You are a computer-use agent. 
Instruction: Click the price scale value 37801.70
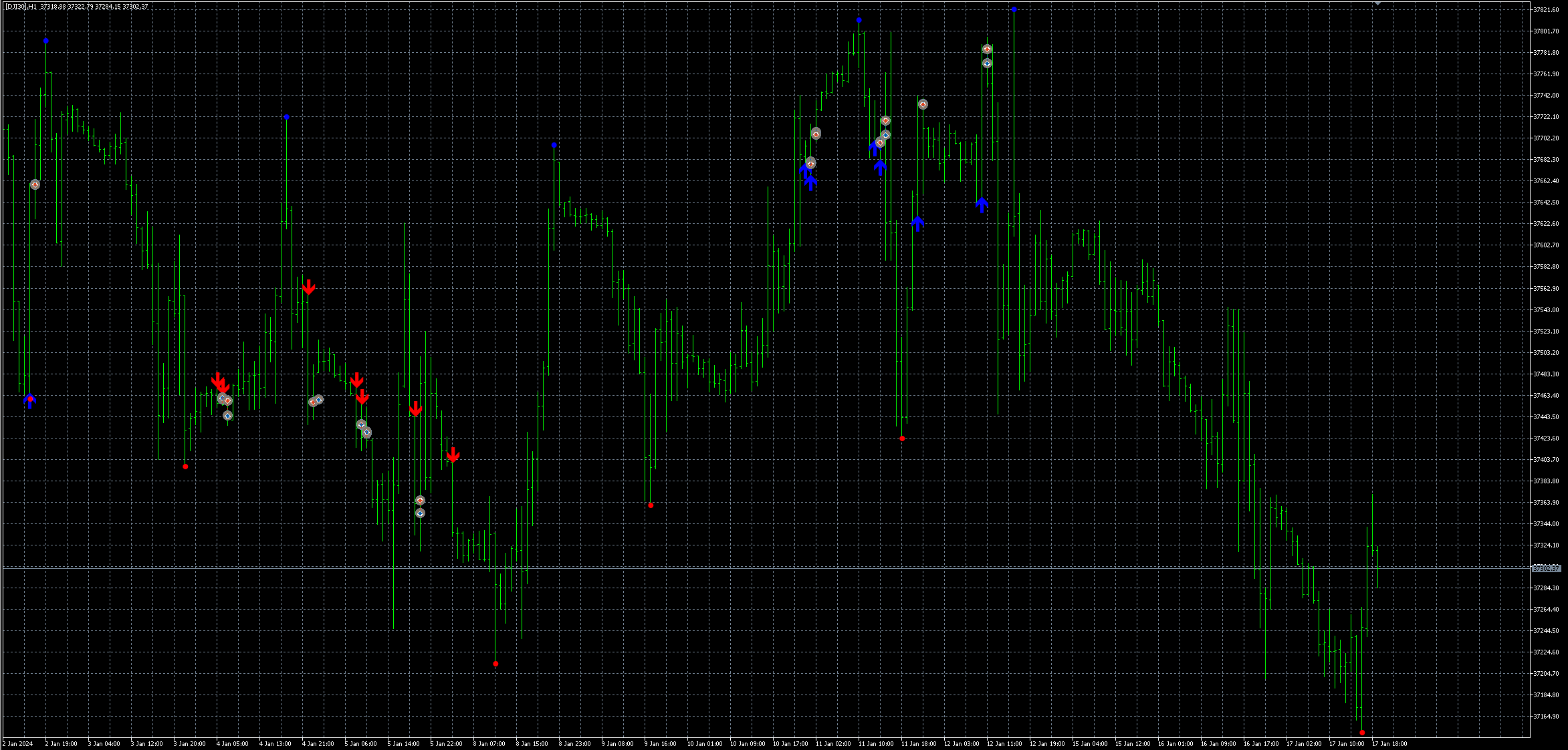1546,31
